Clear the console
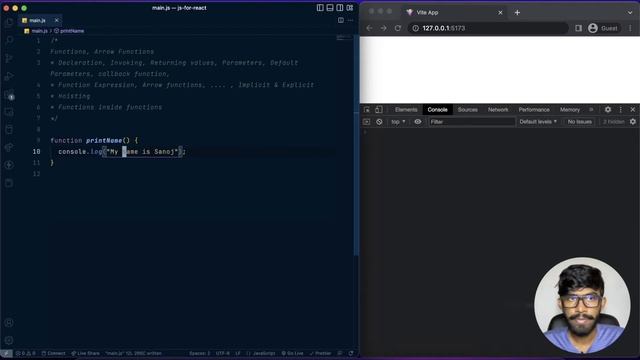This screenshot has height=360, width=640. pos(379,122)
